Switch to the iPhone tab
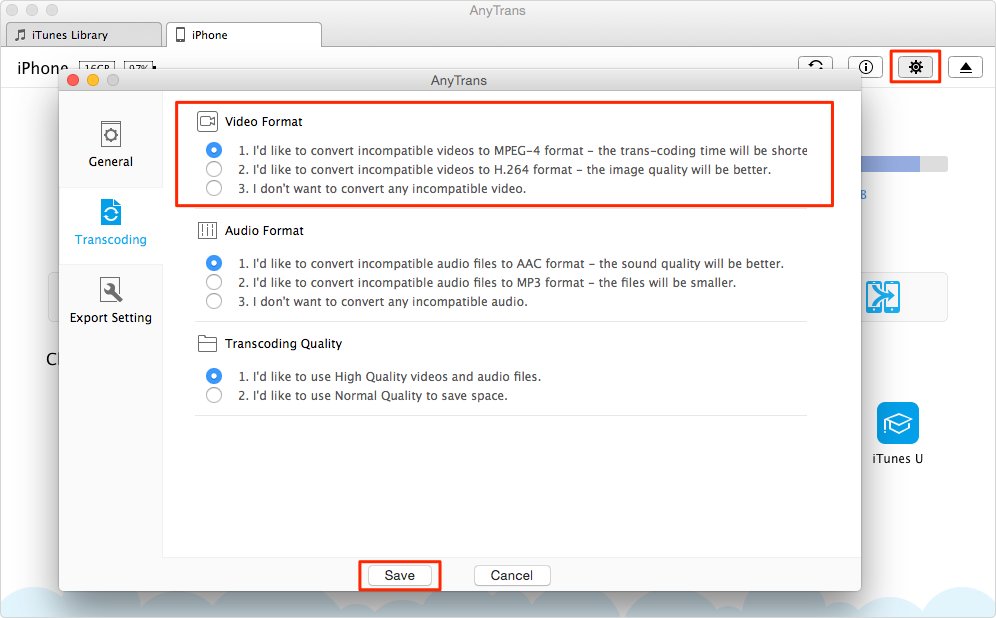This screenshot has height=618, width=996. pos(244,35)
